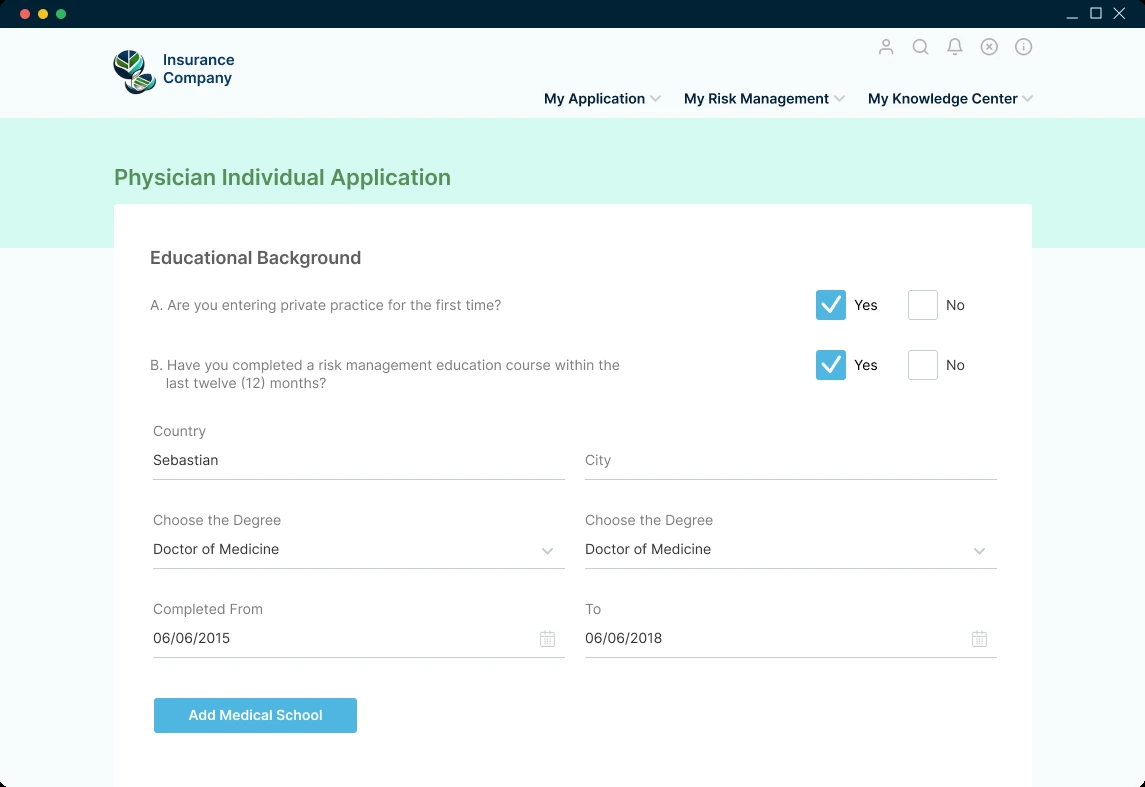The height and width of the screenshot is (787, 1145).
Task: Open Completed From calendar picker
Action: (x=547, y=639)
